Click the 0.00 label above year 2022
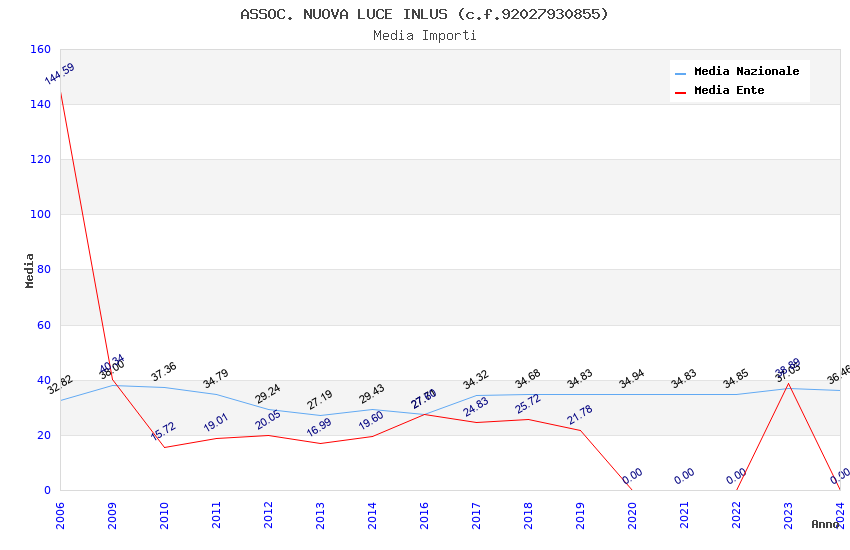This screenshot has height=550, width=850. click(736, 476)
